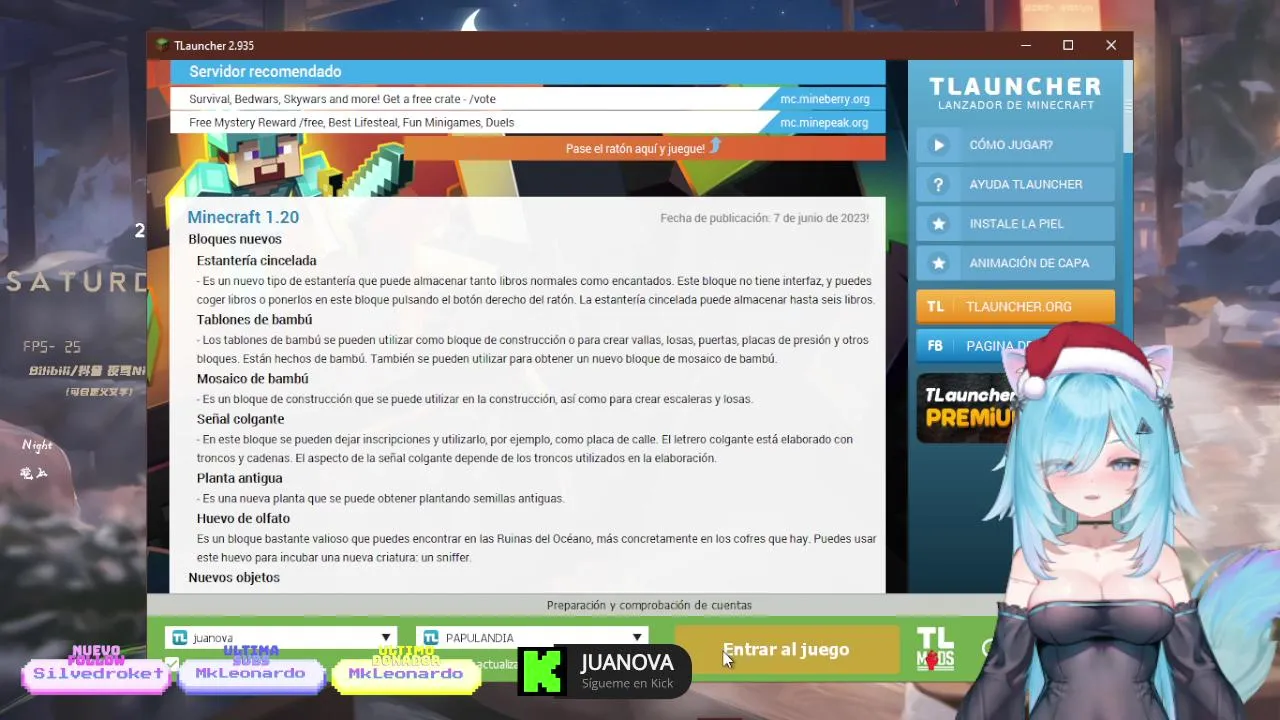Click the Huevo de olfato subheading
The image size is (1280, 720).
(x=243, y=518)
